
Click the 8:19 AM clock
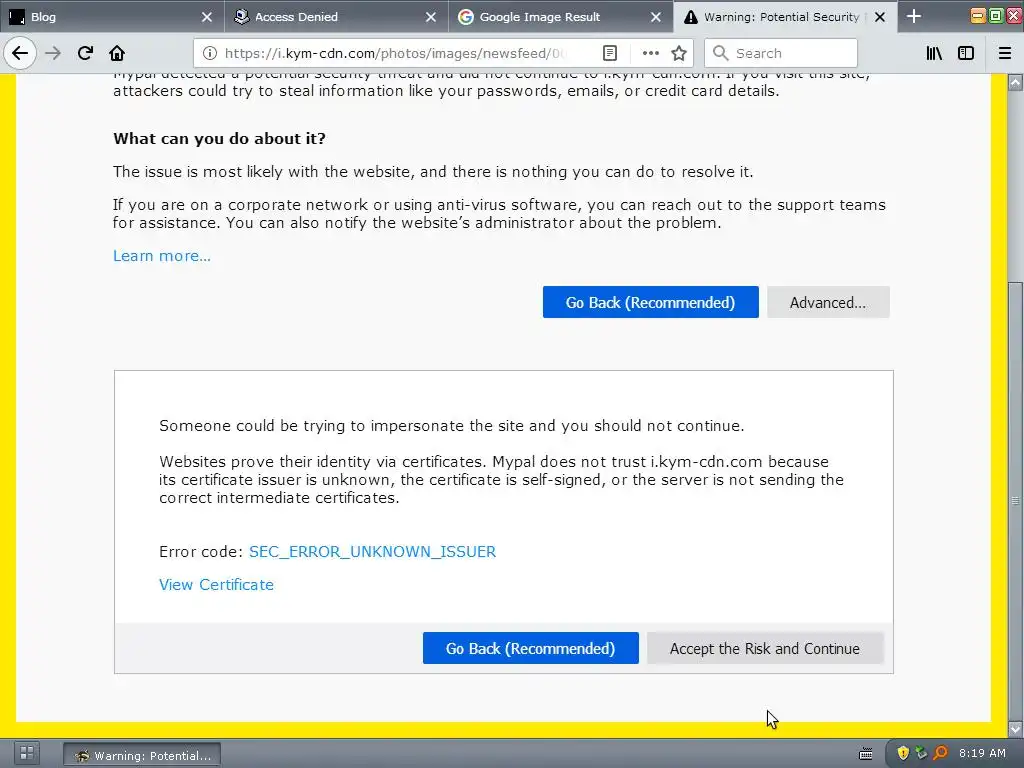(982, 753)
